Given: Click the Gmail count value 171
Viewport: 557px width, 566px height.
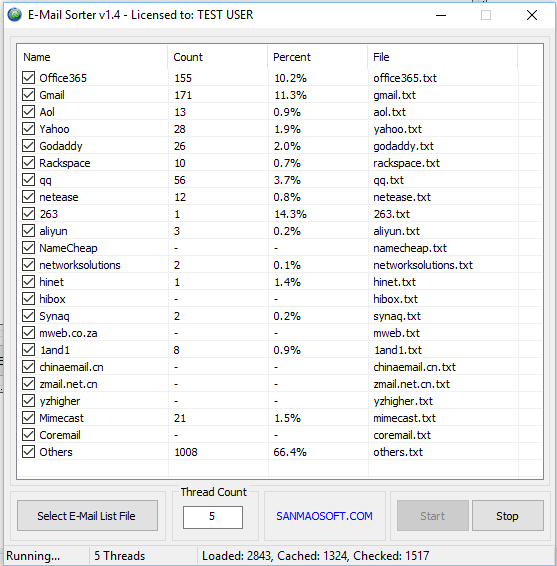Looking at the screenshot, I should 183,95.
